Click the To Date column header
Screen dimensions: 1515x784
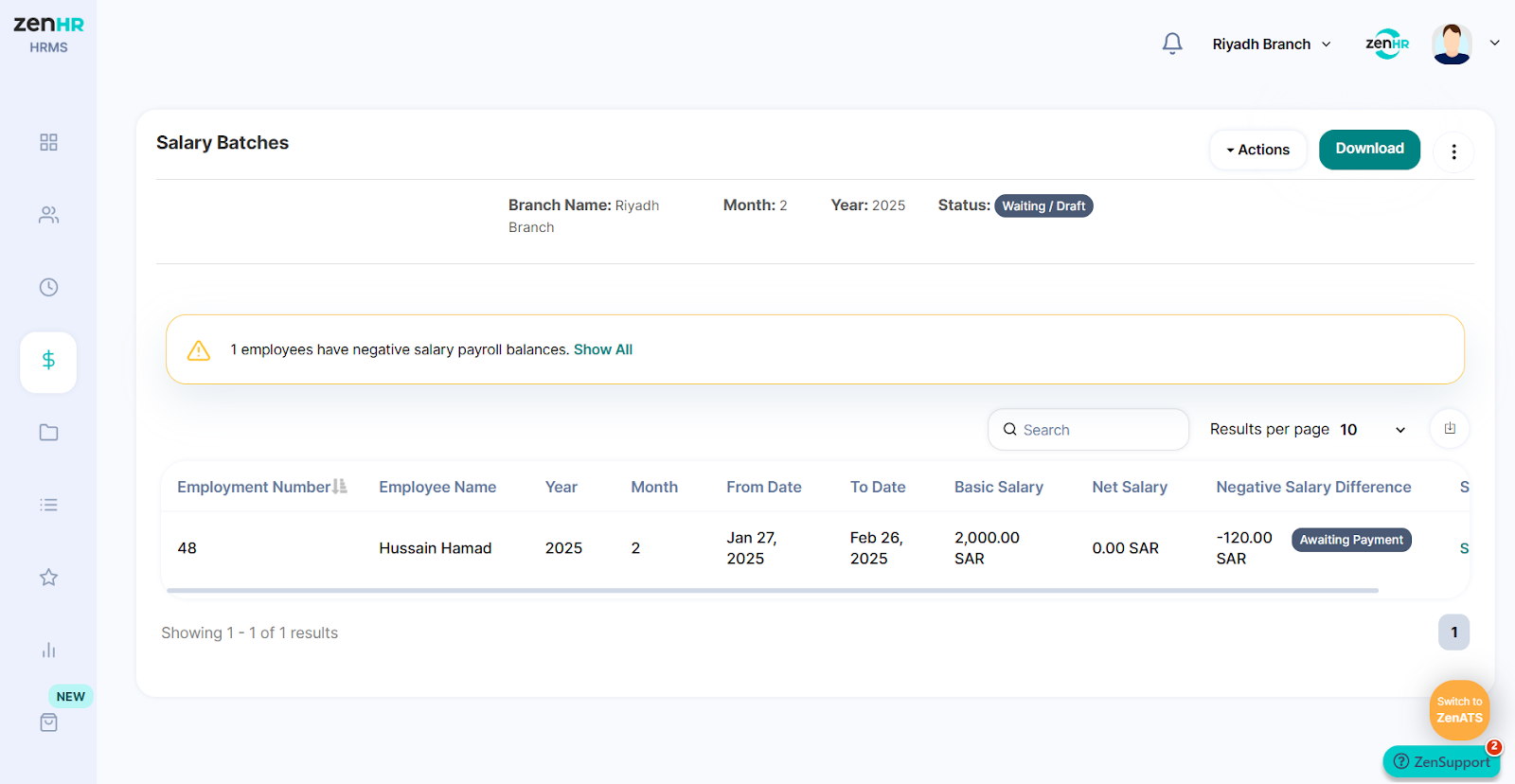[x=878, y=487]
